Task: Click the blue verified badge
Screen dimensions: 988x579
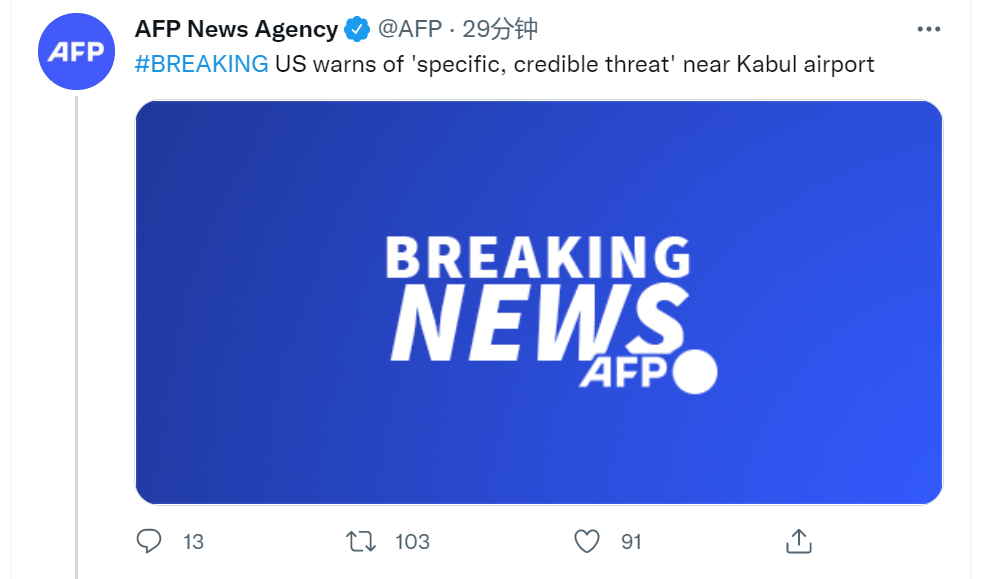Action: point(357,30)
